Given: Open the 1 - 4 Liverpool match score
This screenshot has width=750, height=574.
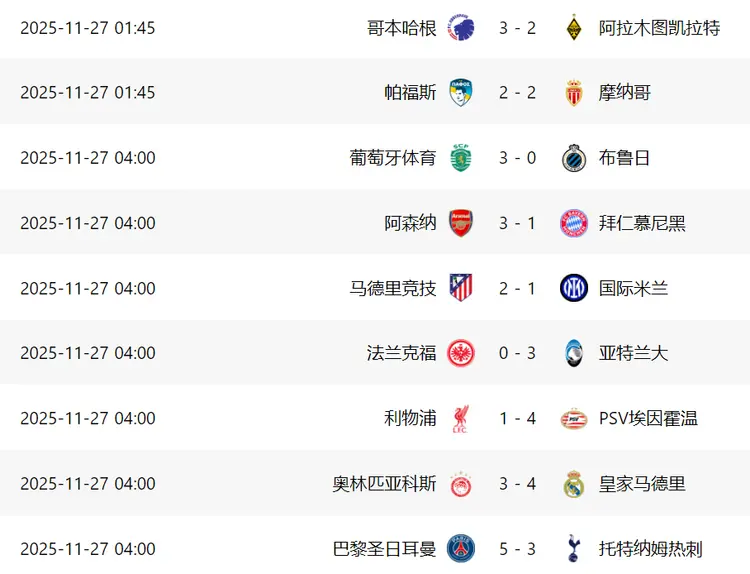Looking at the screenshot, I should [518, 418].
